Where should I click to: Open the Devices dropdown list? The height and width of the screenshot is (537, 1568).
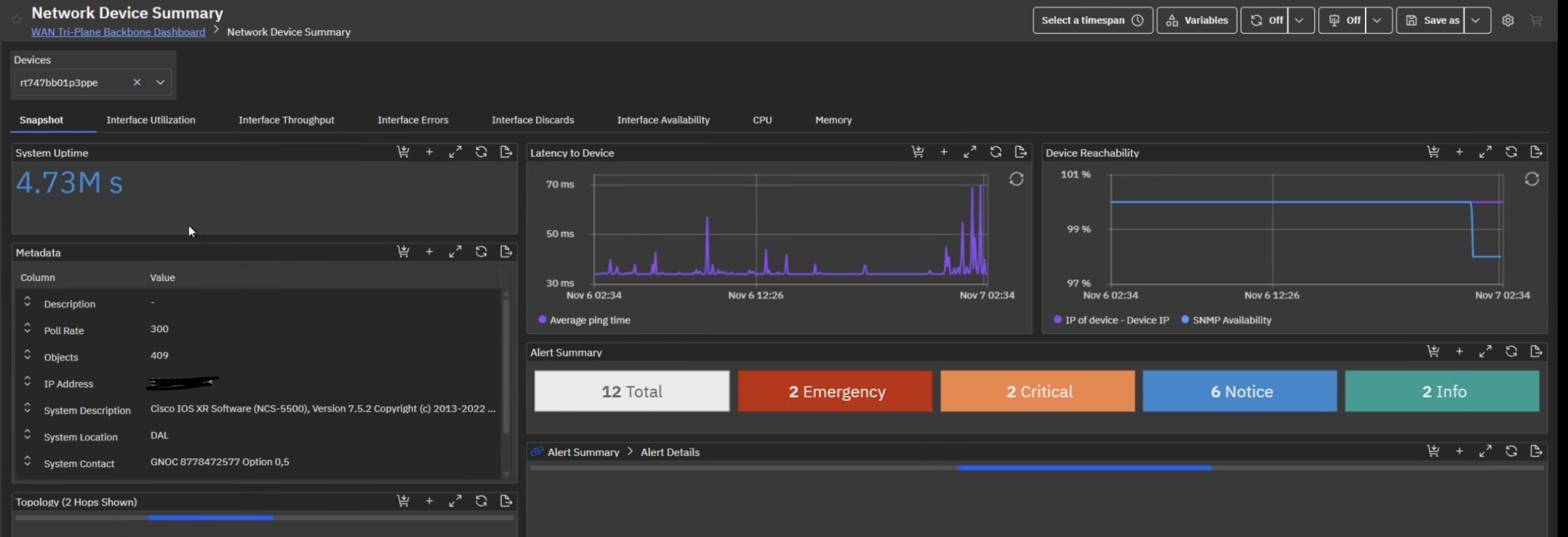(x=160, y=82)
